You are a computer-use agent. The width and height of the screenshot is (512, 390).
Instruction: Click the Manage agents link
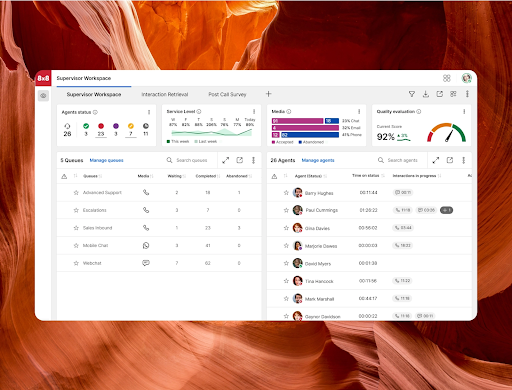(x=318, y=160)
